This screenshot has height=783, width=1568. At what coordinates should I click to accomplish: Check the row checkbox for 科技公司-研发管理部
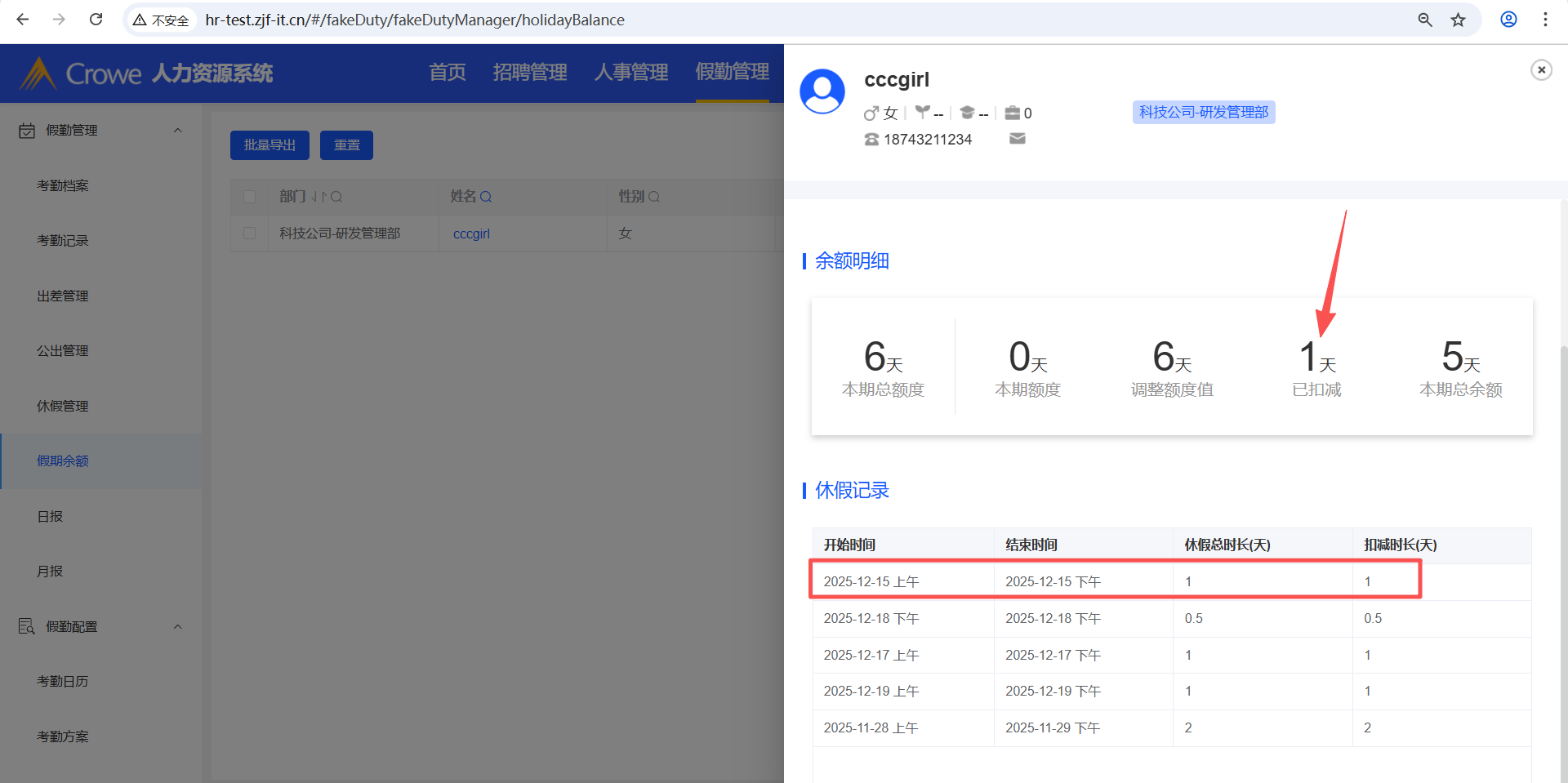[250, 234]
